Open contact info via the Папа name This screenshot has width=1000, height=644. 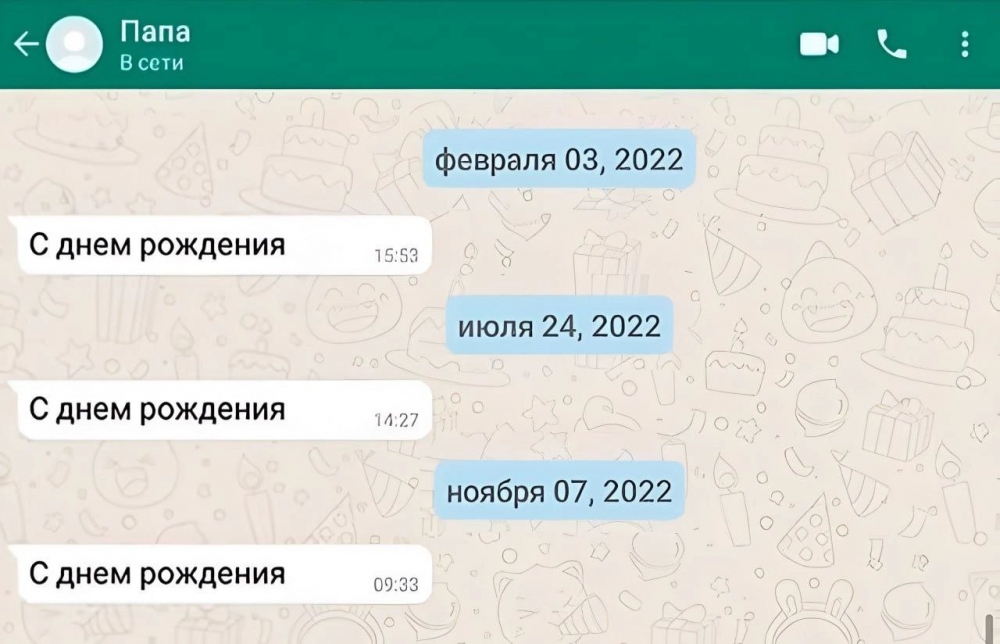click(x=155, y=32)
